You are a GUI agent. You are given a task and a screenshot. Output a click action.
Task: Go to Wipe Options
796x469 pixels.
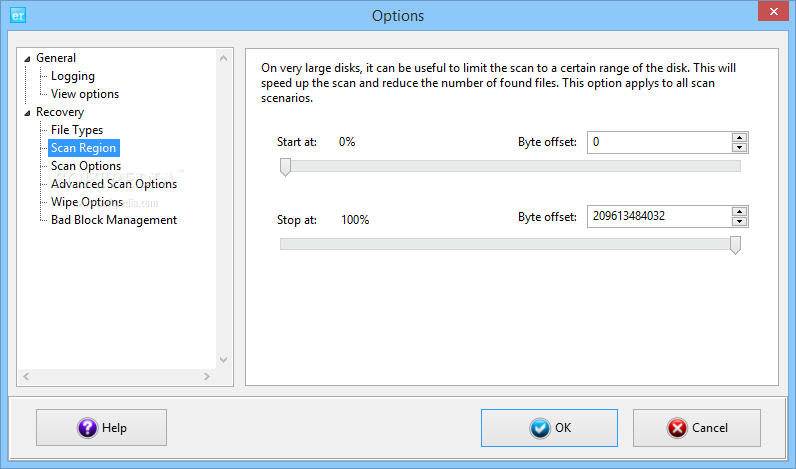(x=87, y=202)
